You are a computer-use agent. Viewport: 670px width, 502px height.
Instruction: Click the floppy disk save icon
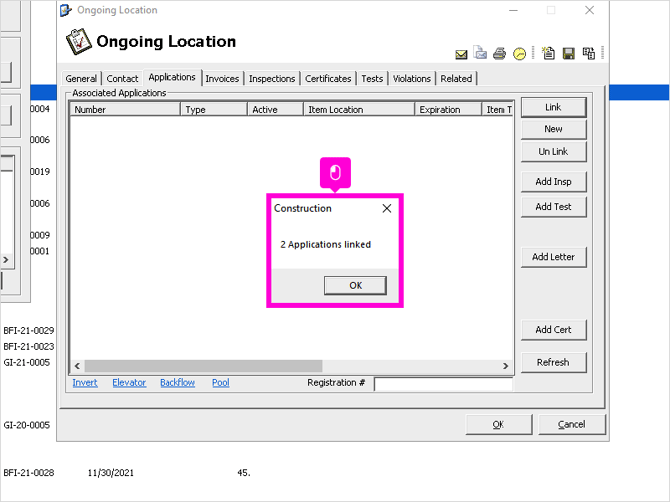(568, 53)
